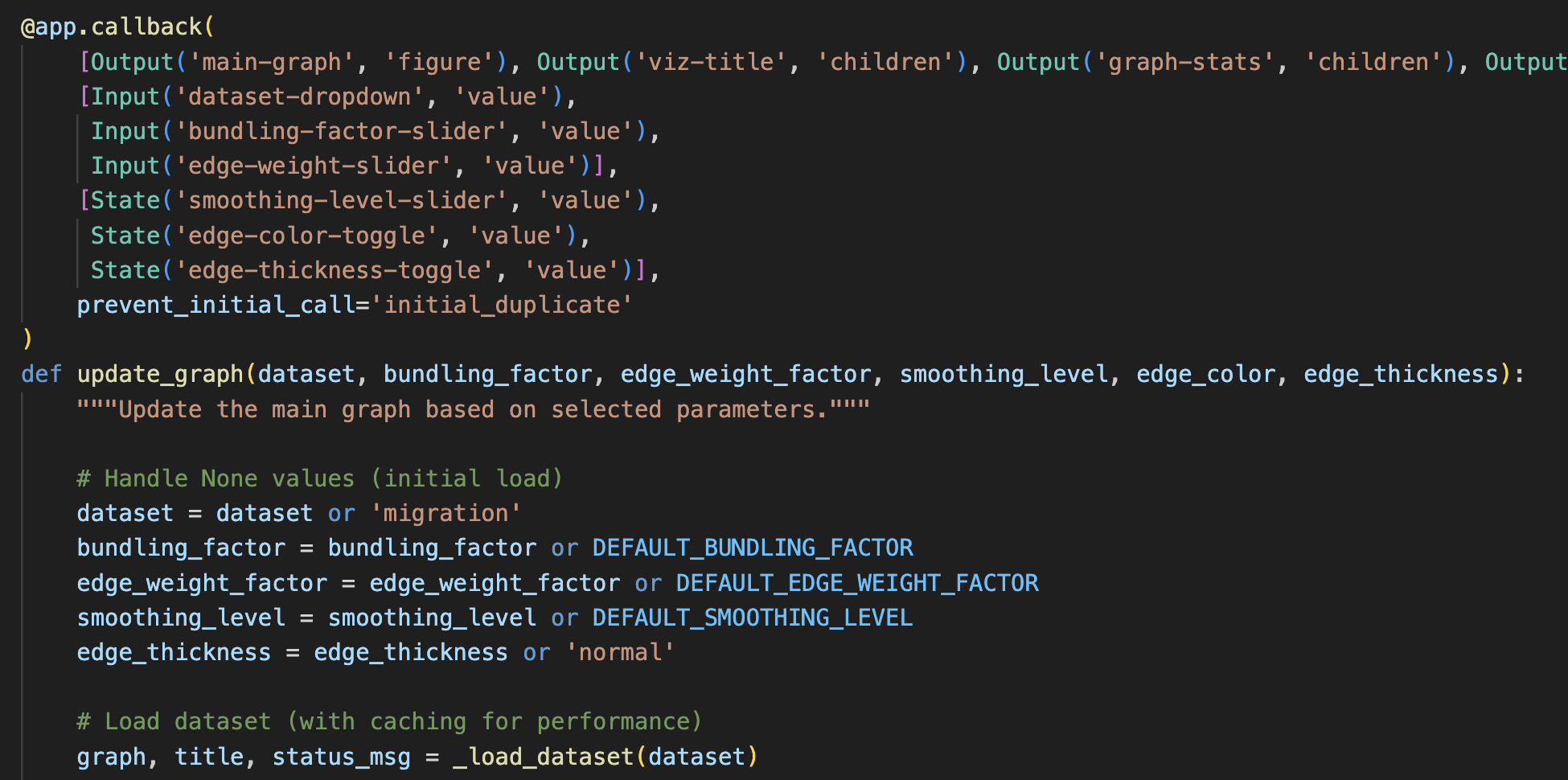Click the _load_dataset function call
Screen dimensions: 1568x780
544,757
